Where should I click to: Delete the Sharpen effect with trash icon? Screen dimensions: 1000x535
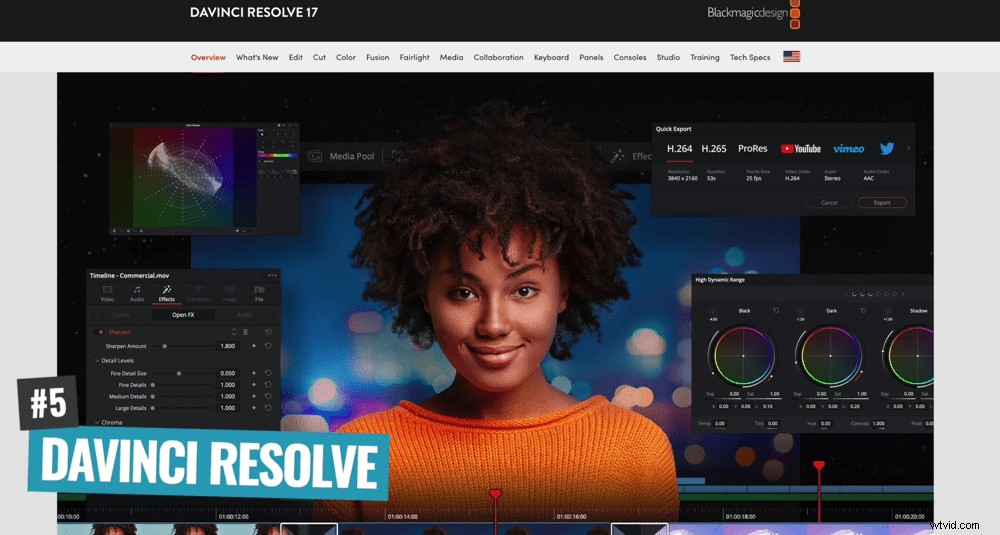coord(245,332)
